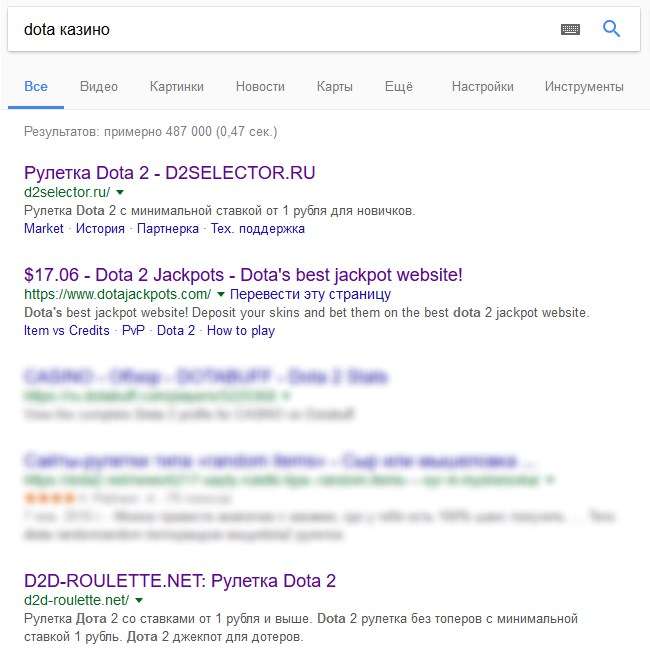The image size is (650, 650).
Task: Open the on-screen keyboard icon
Action: click(x=570, y=30)
